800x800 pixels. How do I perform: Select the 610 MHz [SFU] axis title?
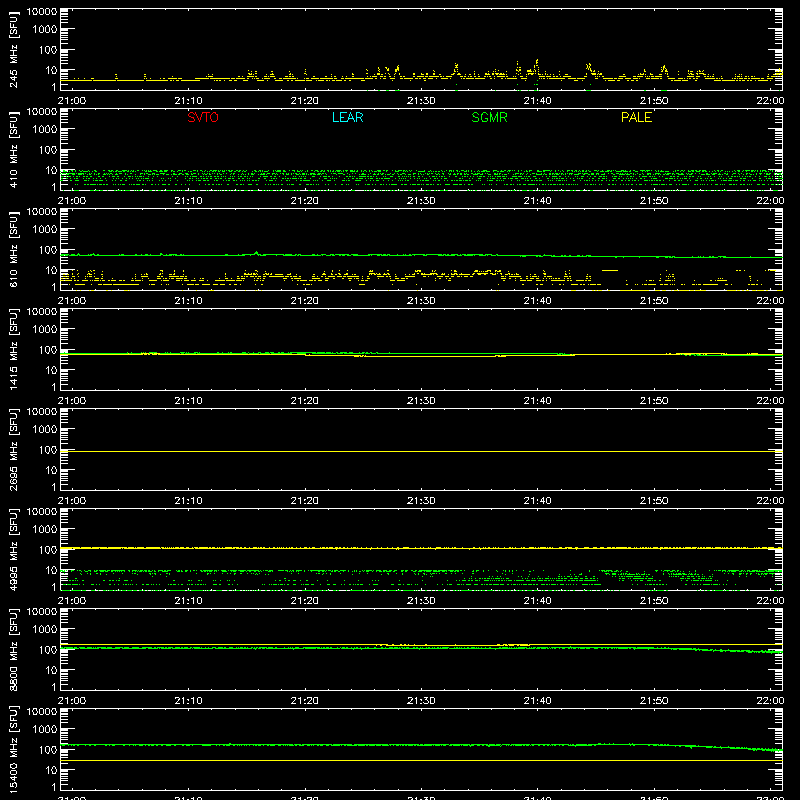pyautogui.click(x=14, y=250)
